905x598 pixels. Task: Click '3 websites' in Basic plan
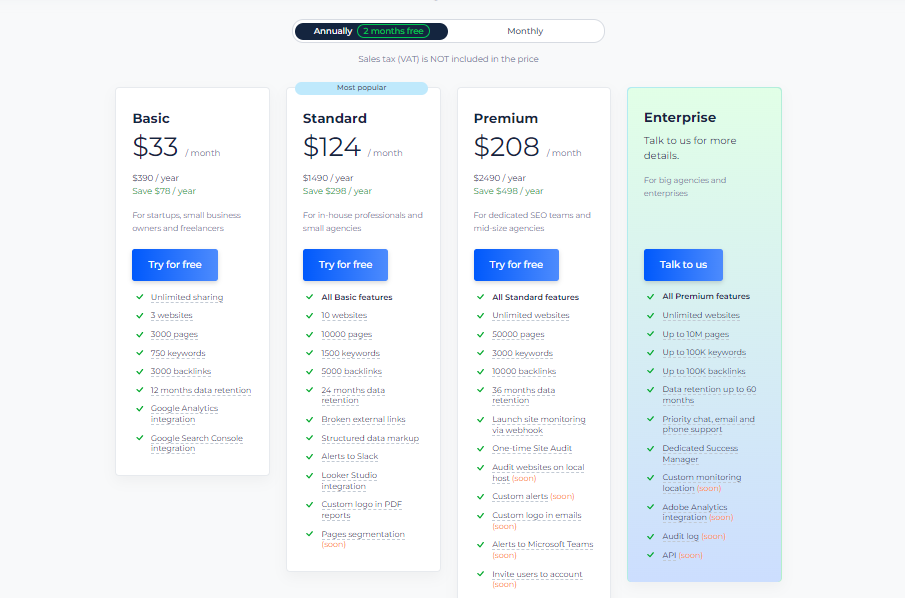point(171,316)
